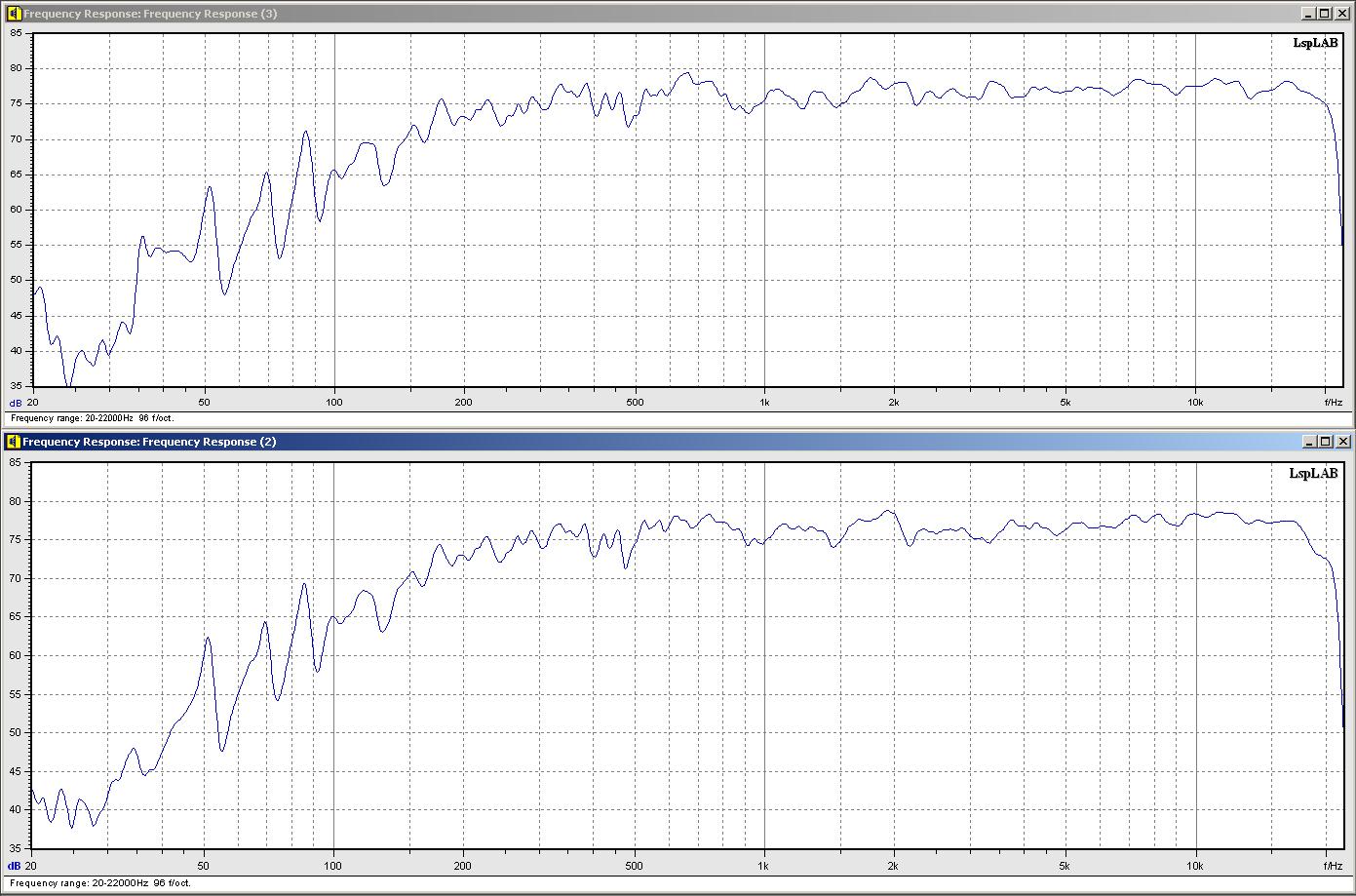Image resolution: width=1356 pixels, height=896 pixels.
Task: Click the 10k frequency label in Frequency Response (3)
Action: (x=1195, y=402)
